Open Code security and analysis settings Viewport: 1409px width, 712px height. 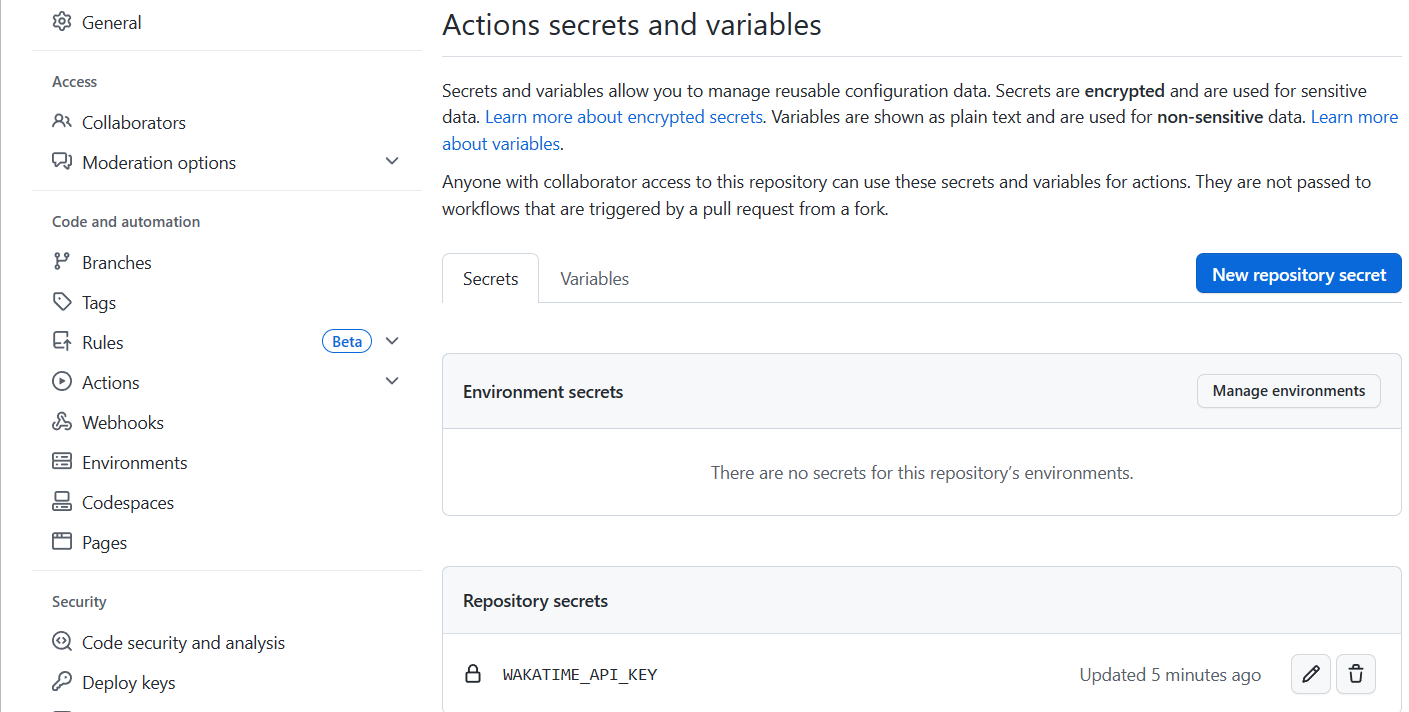click(183, 643)
